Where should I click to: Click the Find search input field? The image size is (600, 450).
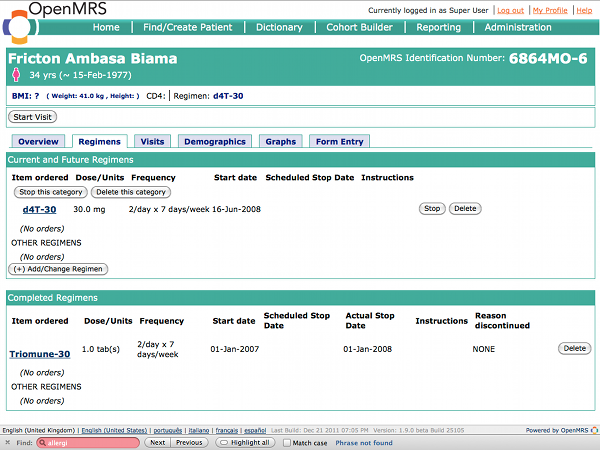tap(88, 443)
